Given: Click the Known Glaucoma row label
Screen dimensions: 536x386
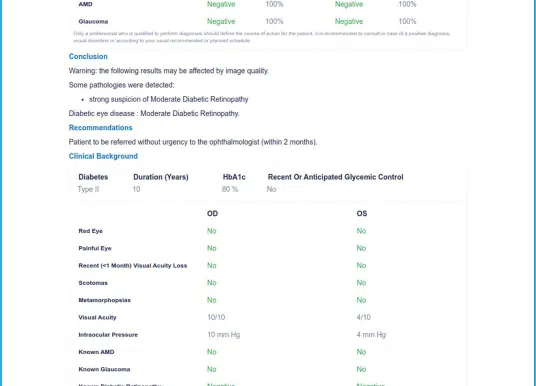Looking at the screenshot, I should coord(104,369).
